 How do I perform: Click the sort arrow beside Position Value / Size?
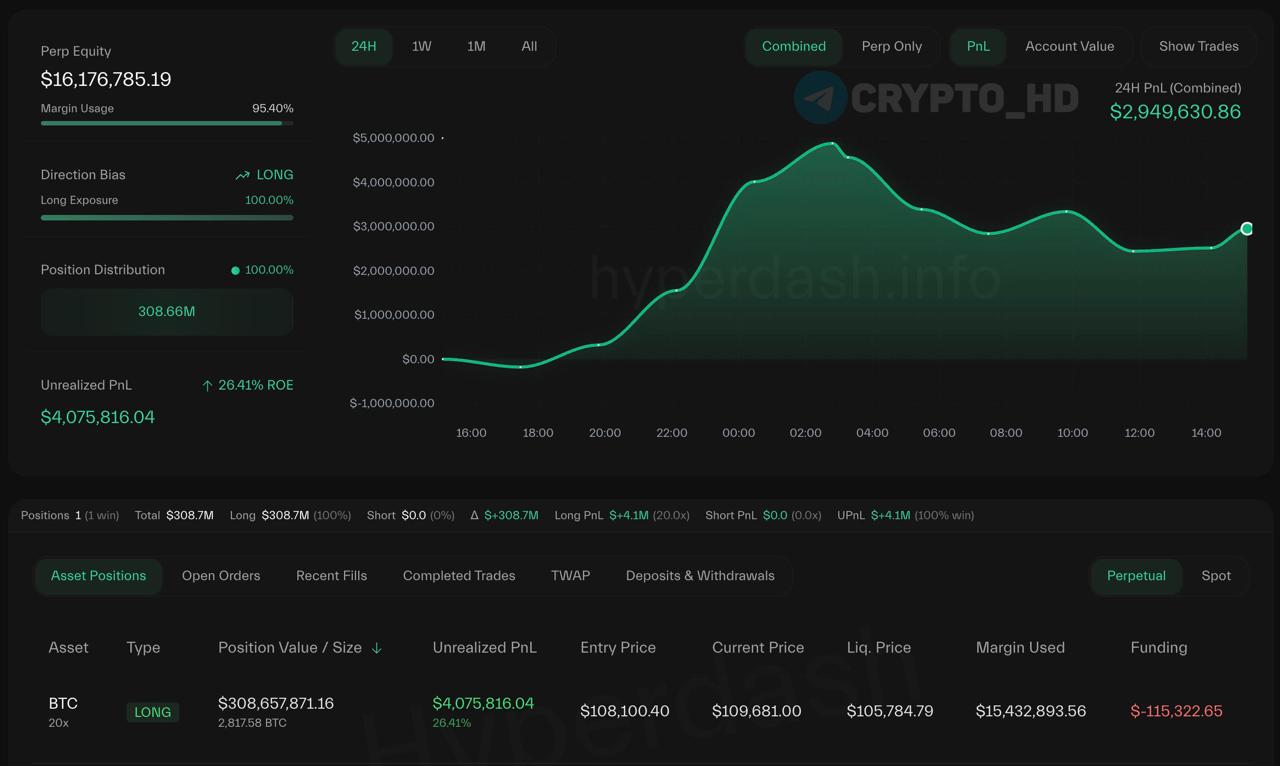point(377,648)
